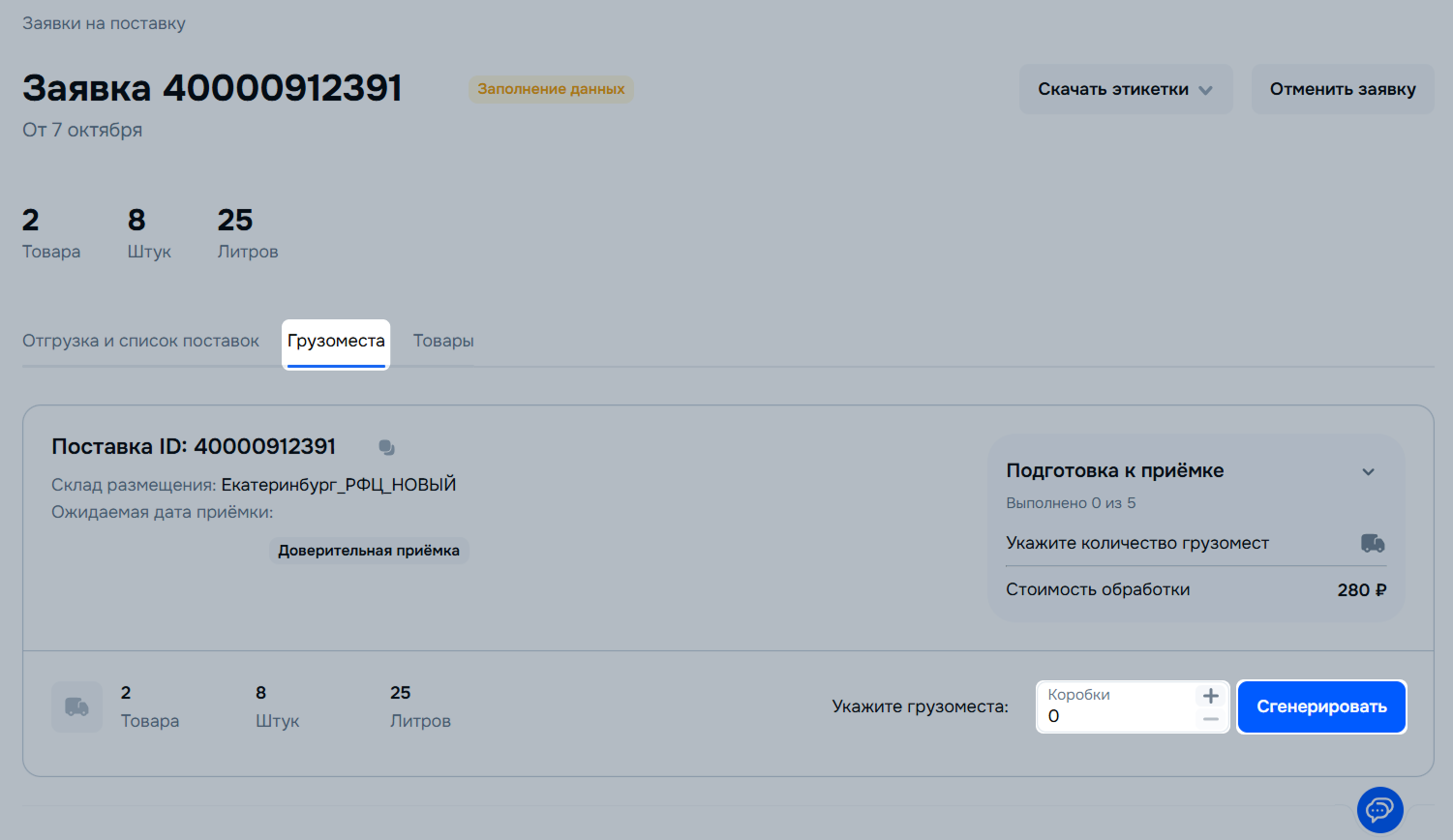Select the Грузоместа tab
Viewport: 1453px width, 840px height.
336,341
